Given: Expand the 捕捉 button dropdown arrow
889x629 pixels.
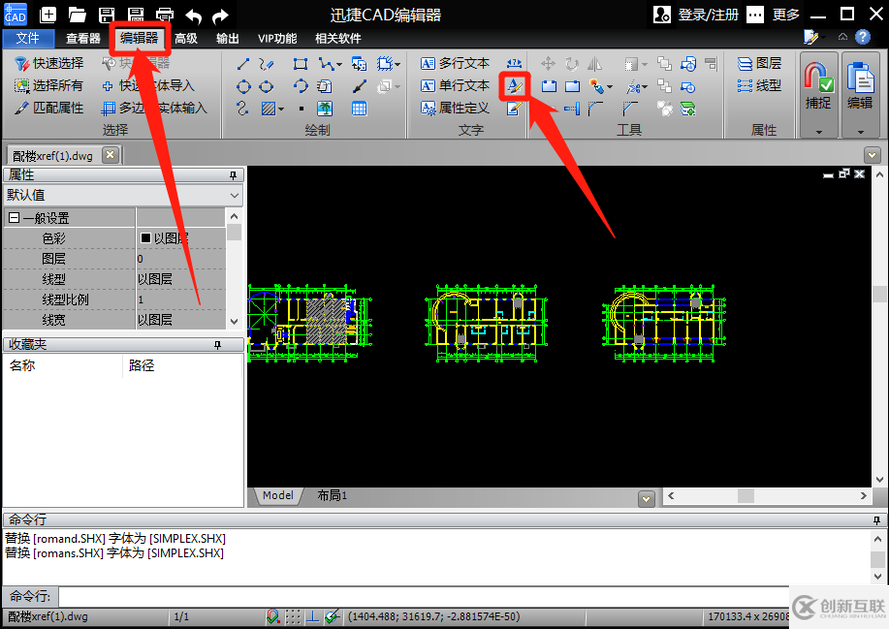Looking at the screenshot, I should 819,132.
